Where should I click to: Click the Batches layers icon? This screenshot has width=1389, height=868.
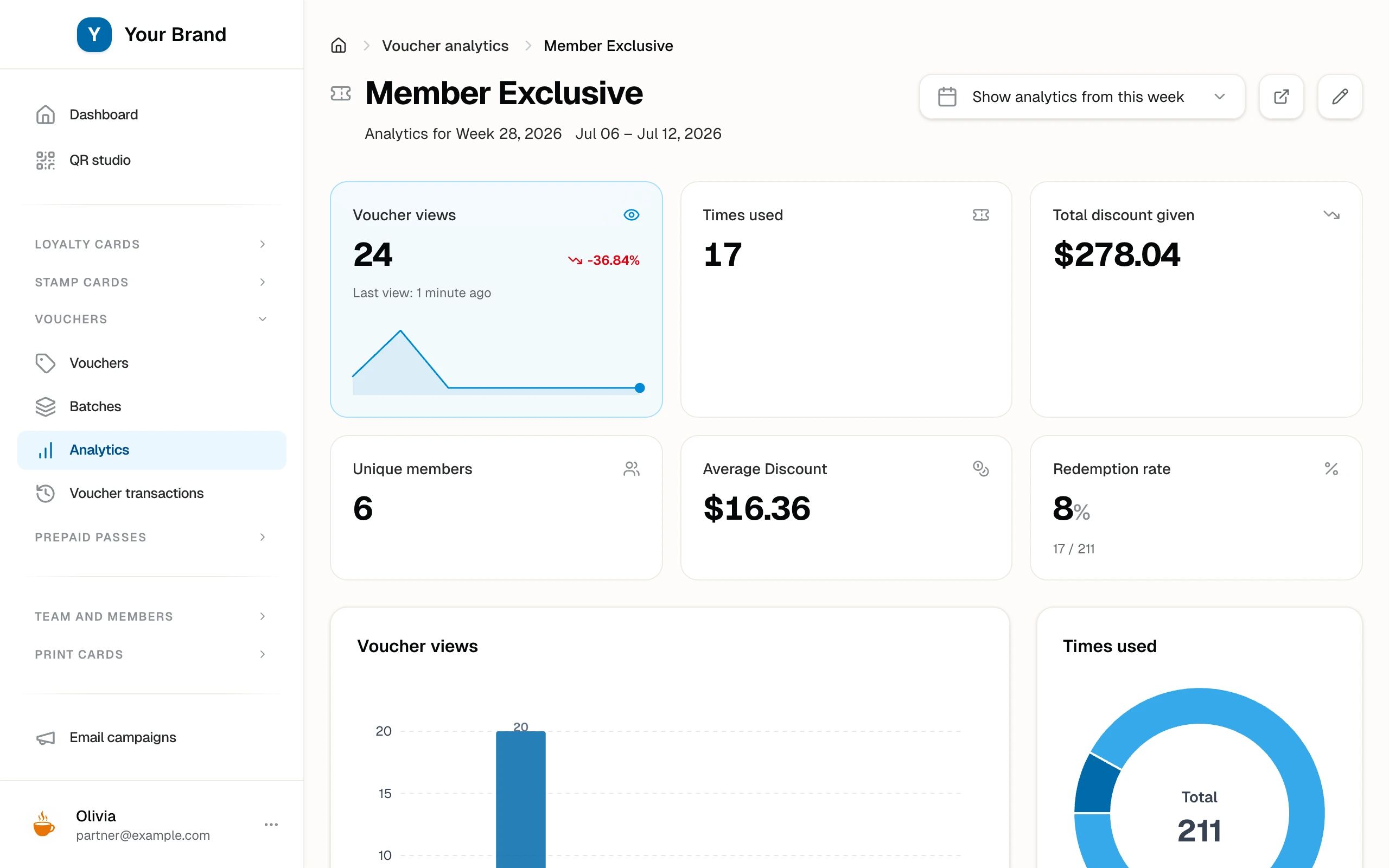46,406
